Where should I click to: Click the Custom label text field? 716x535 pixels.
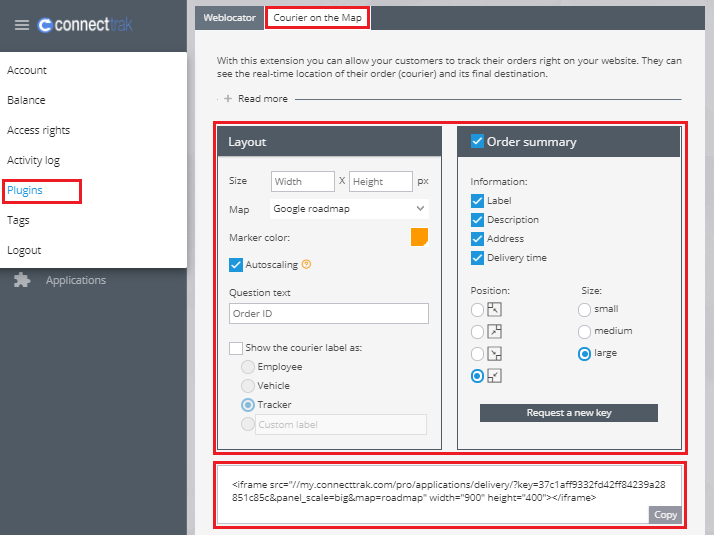341,425
